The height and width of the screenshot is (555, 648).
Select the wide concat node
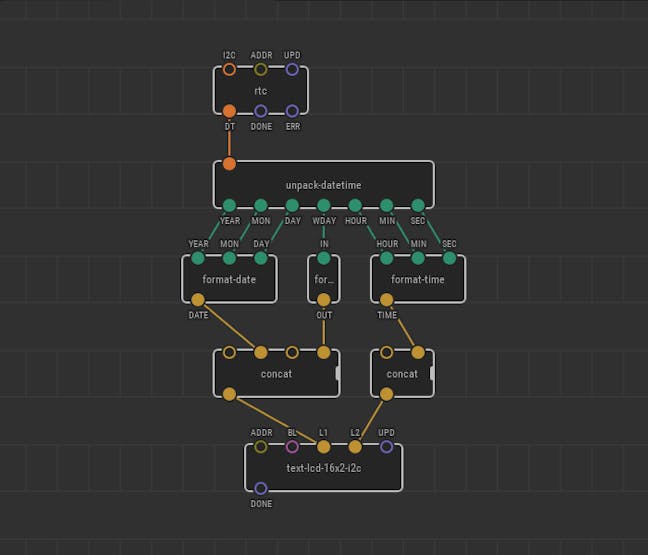point(276,374)
